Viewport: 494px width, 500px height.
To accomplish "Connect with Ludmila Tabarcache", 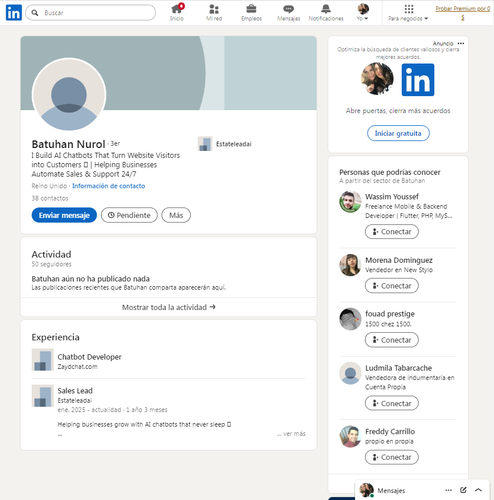I will coord(392,403).
